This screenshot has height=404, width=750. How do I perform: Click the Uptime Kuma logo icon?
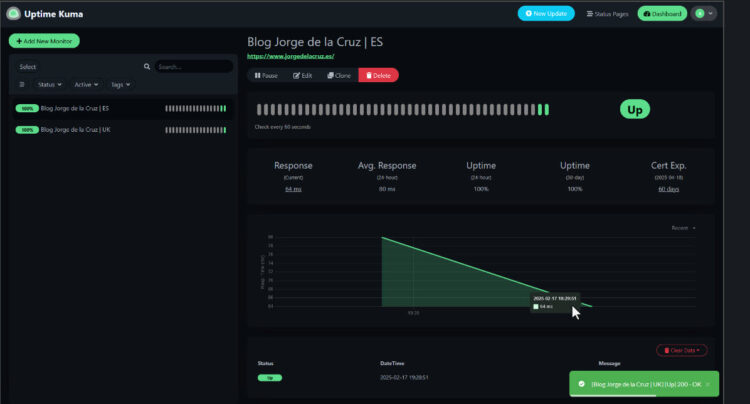(15, 14)
